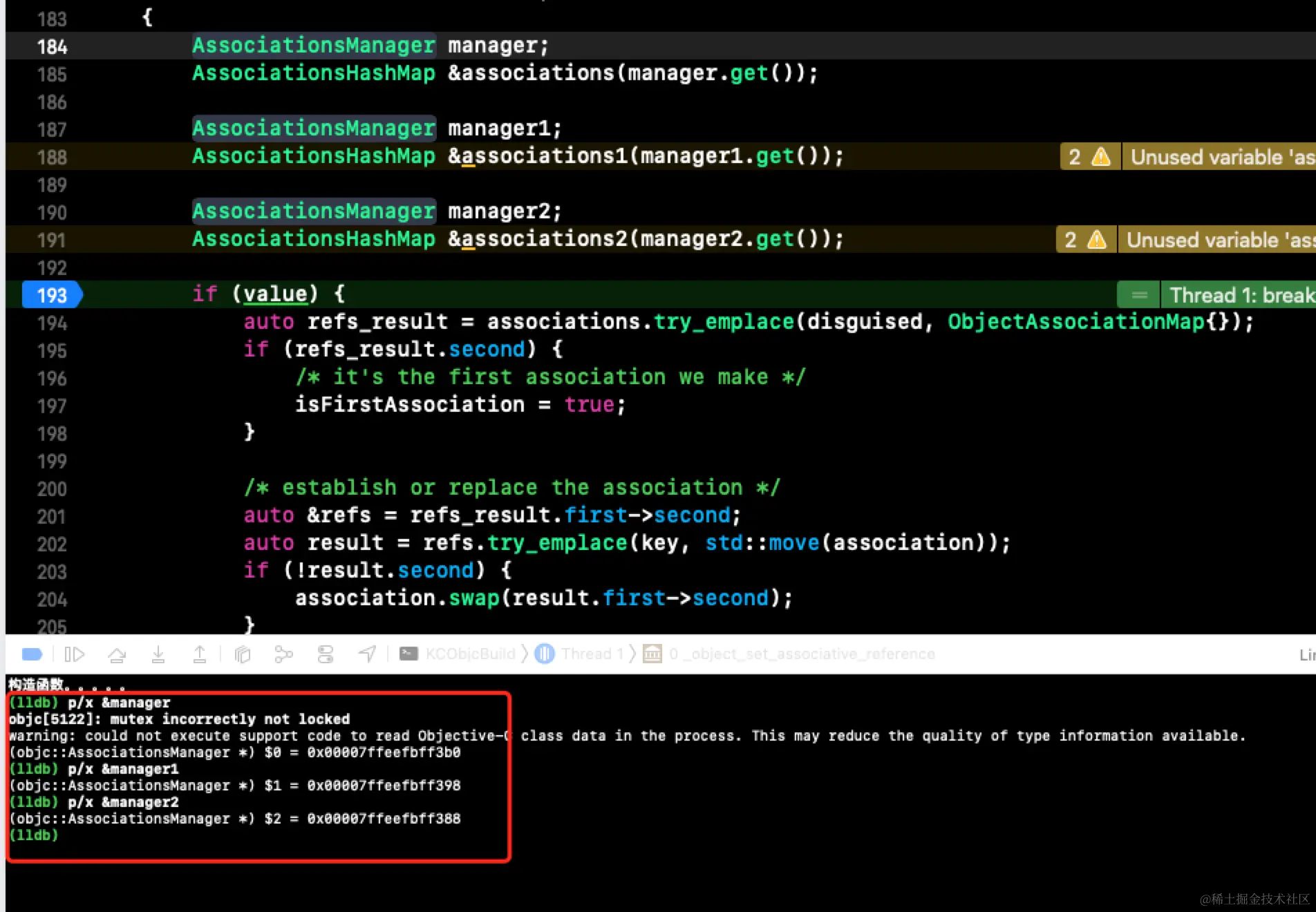
Task: Click the associations2 variable on line 191
Action: [544, 239]
